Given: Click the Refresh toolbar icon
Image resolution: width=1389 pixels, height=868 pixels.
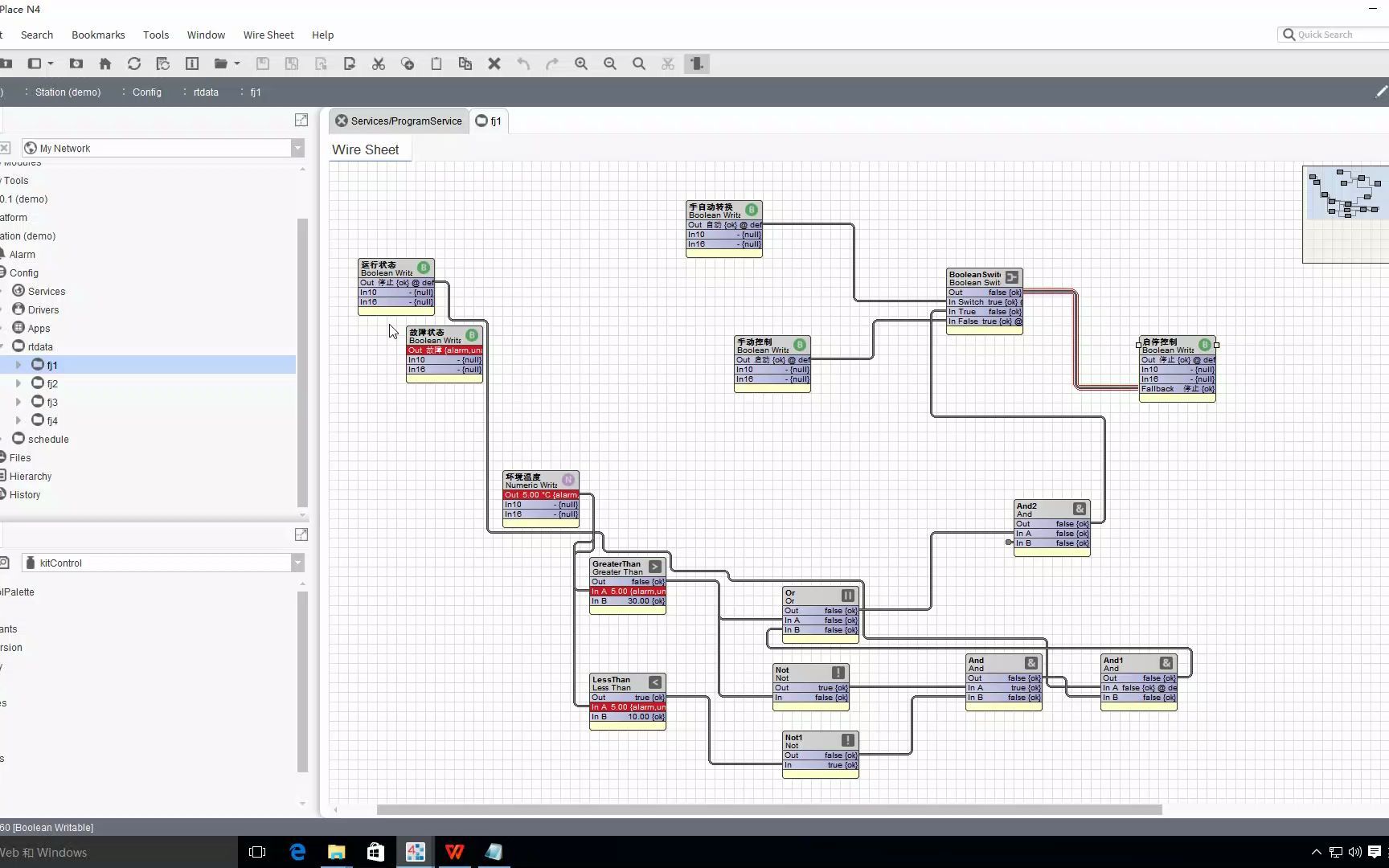Looking at the screenshot, I should click(x=134, y=63).
